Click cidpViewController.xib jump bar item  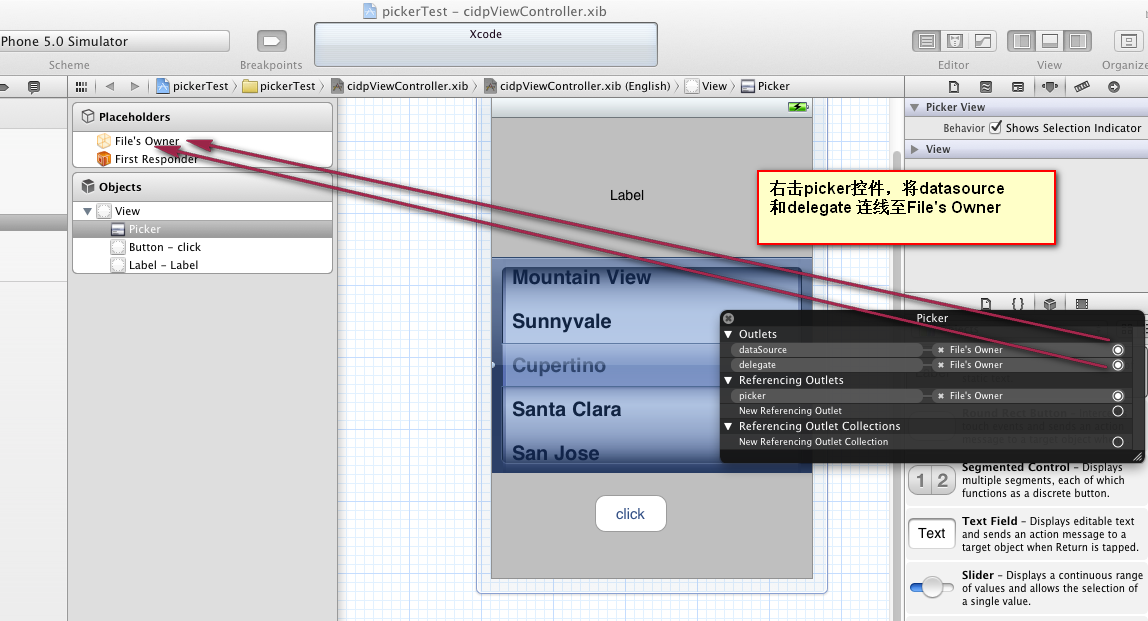[x=400, y=86]
